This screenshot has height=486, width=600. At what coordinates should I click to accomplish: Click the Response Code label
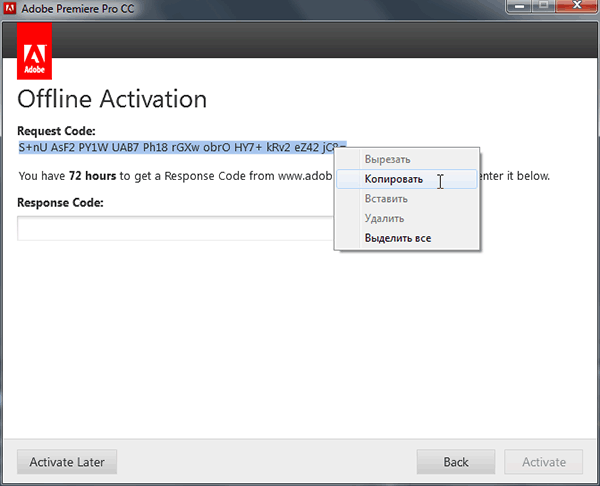point(60,202)
